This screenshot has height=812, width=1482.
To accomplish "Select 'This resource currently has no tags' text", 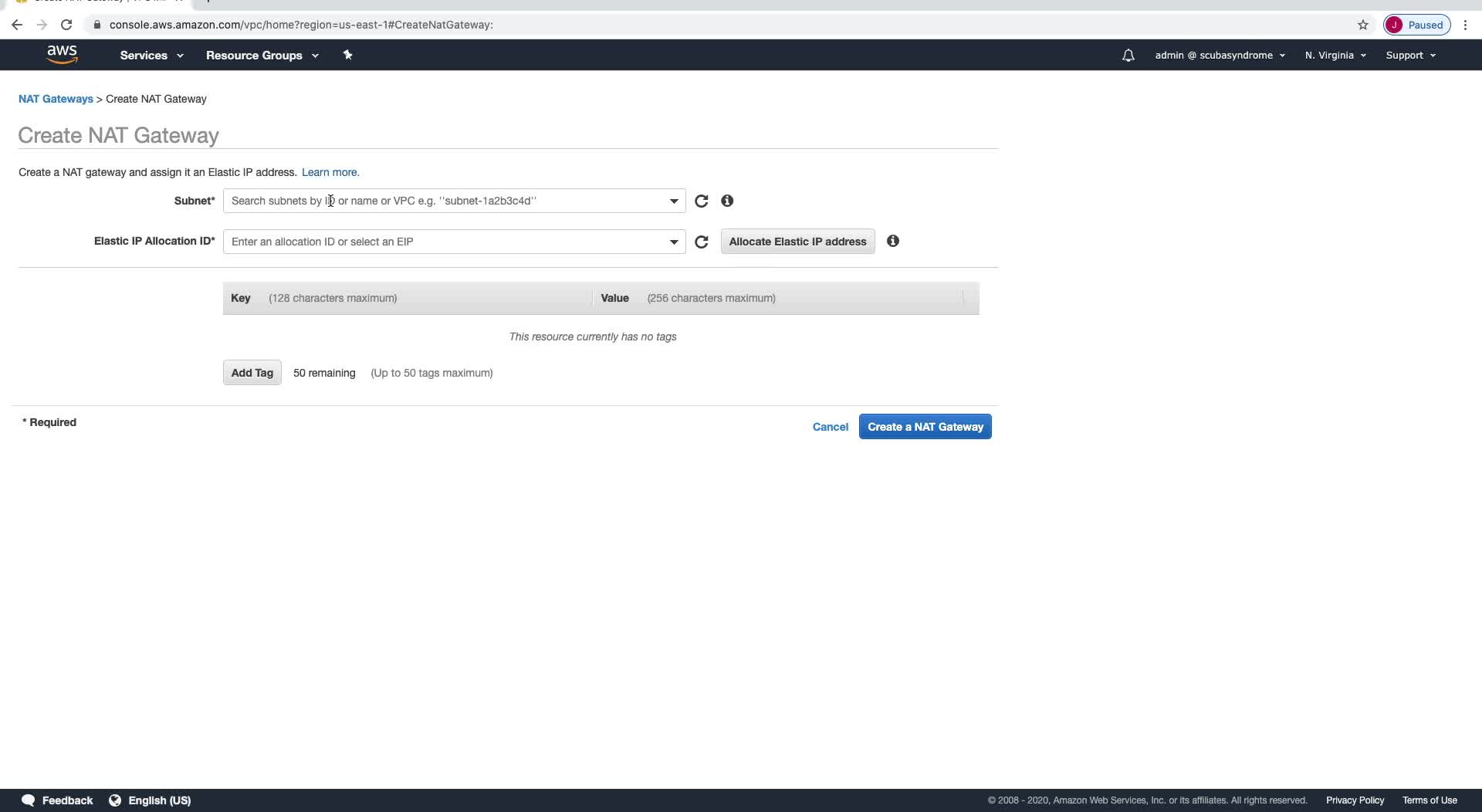I will (x=593, y=337).
